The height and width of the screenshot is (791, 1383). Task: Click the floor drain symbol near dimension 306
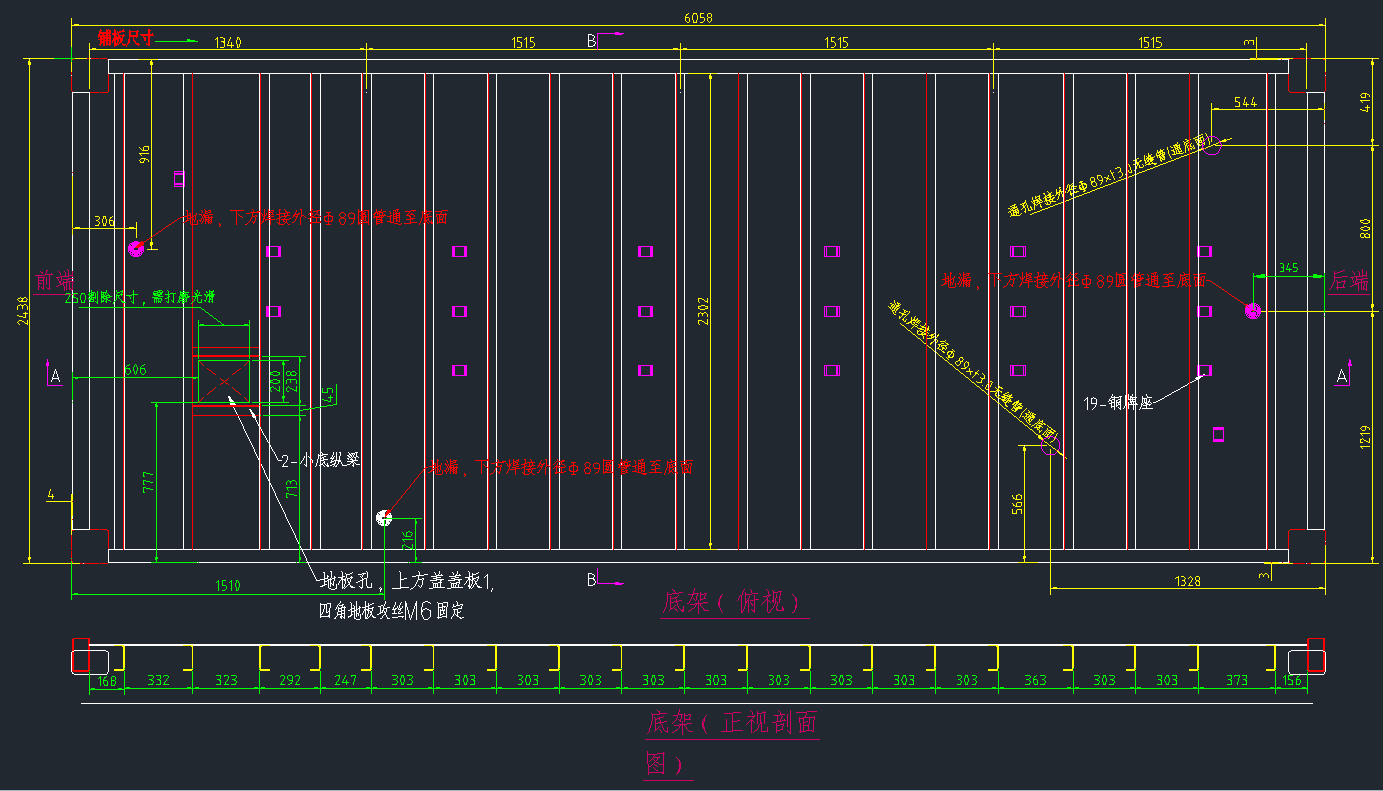coord(136,248)
